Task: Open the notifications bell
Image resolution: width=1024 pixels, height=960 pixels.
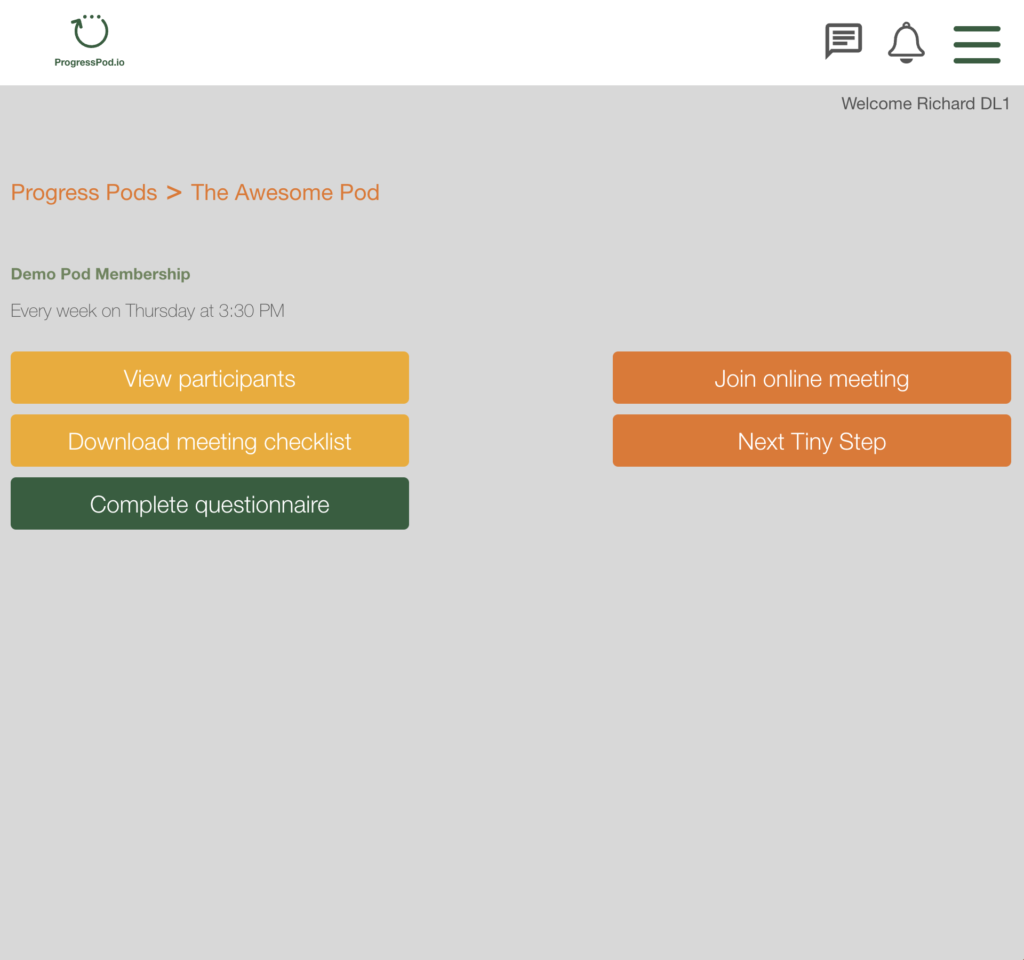Action: [906, 42]
